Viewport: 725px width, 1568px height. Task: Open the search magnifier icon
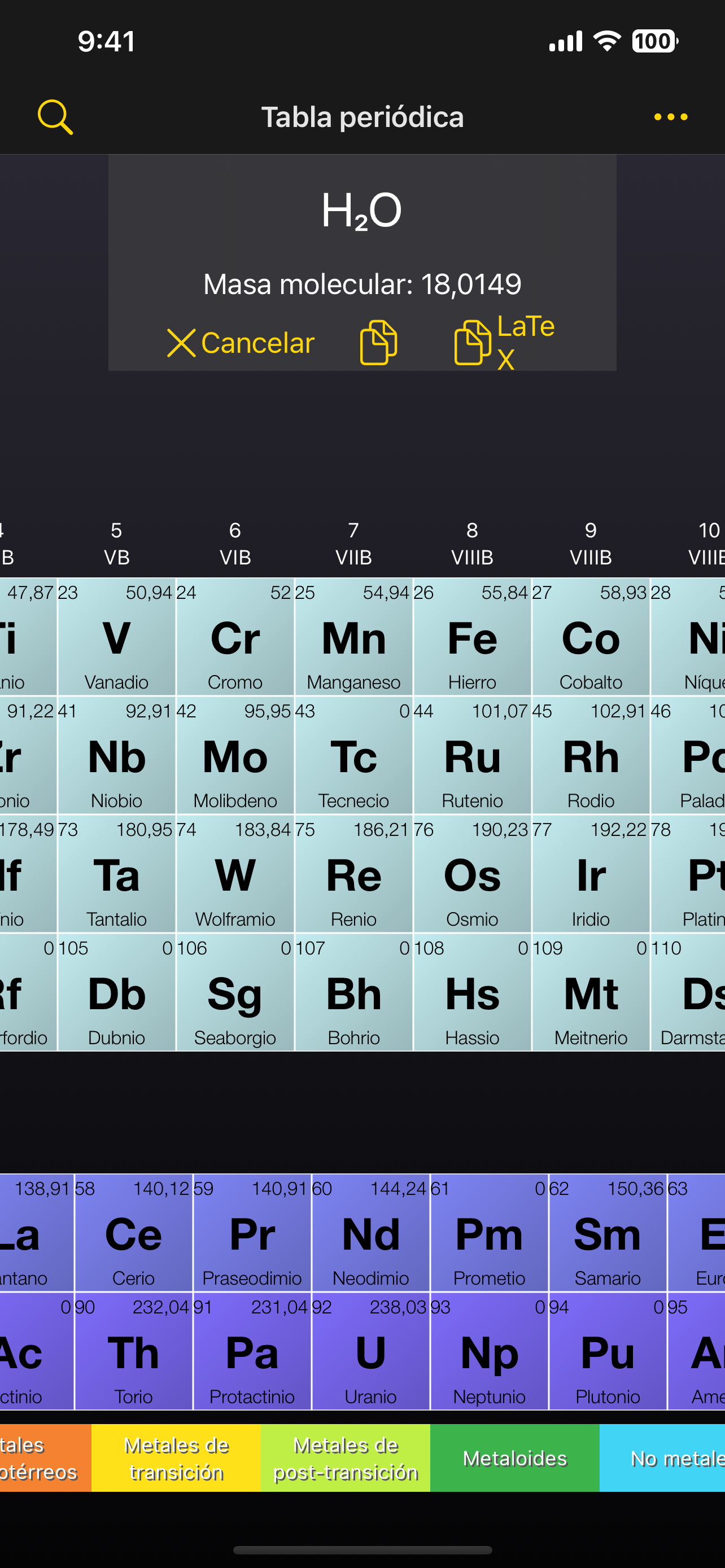(55, 117)
